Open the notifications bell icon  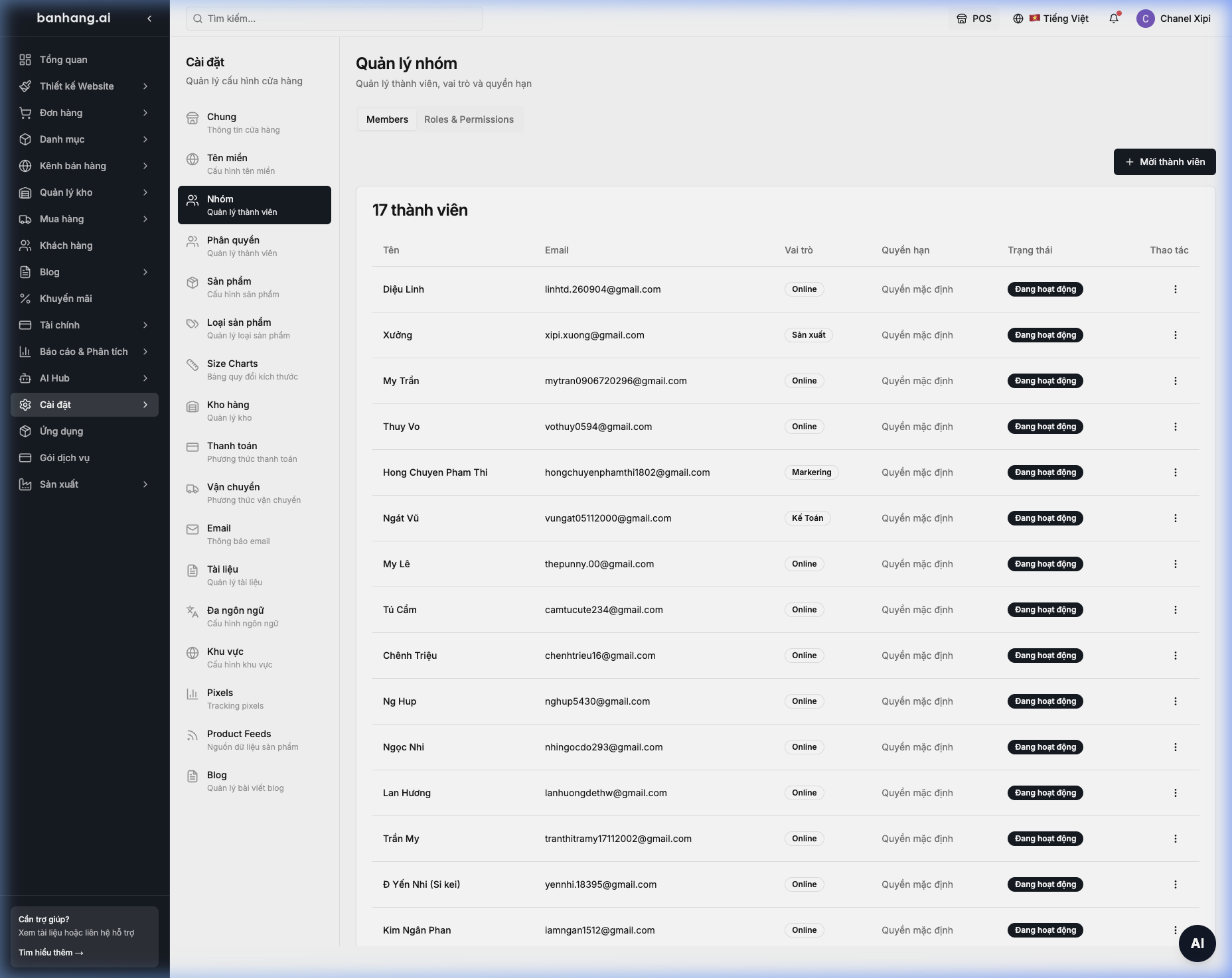[1114, 19]
